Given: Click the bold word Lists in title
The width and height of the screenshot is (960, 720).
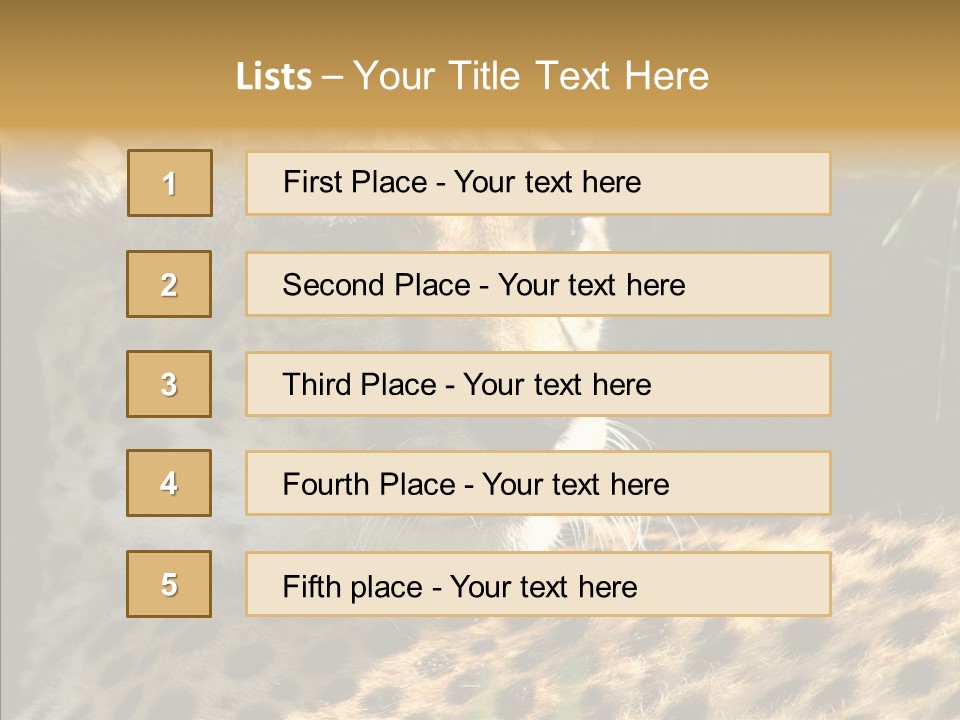Looking at the screenshot, I should coord(274,77).
